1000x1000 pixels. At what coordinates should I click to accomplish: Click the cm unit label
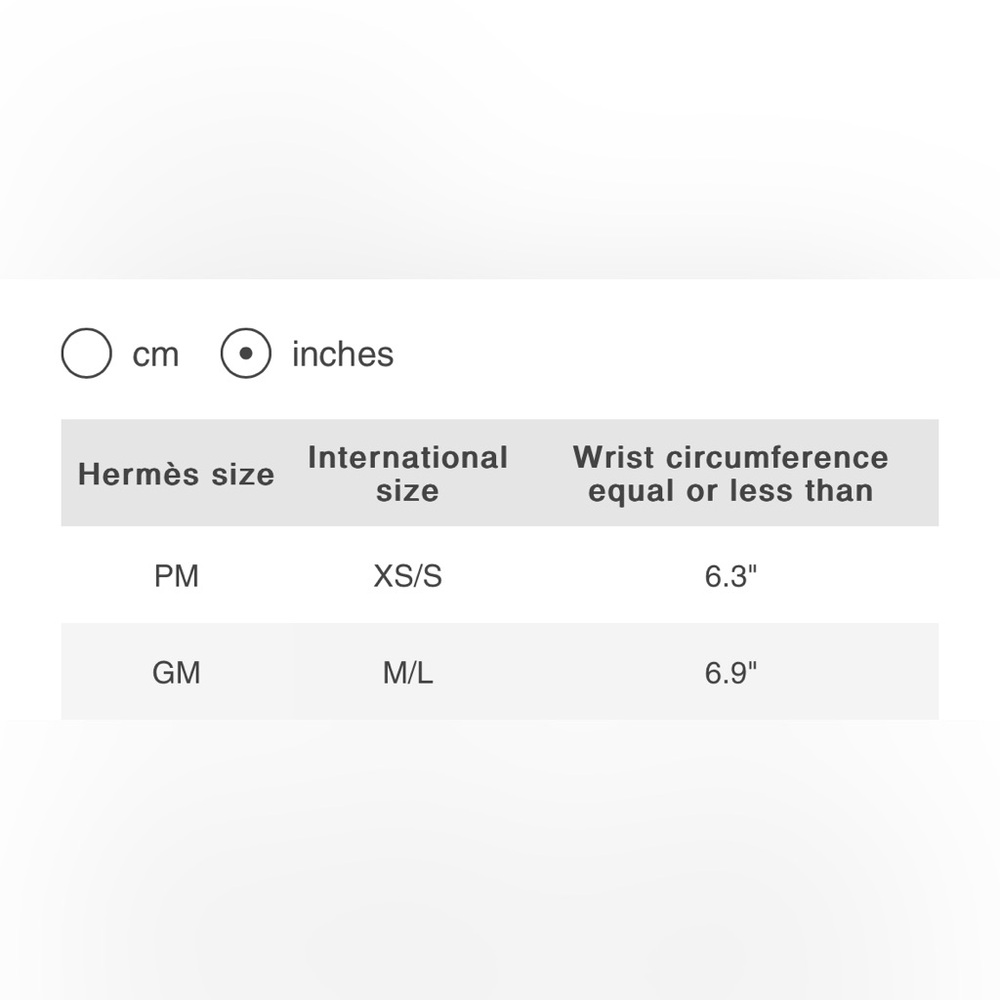click(156, 353)
